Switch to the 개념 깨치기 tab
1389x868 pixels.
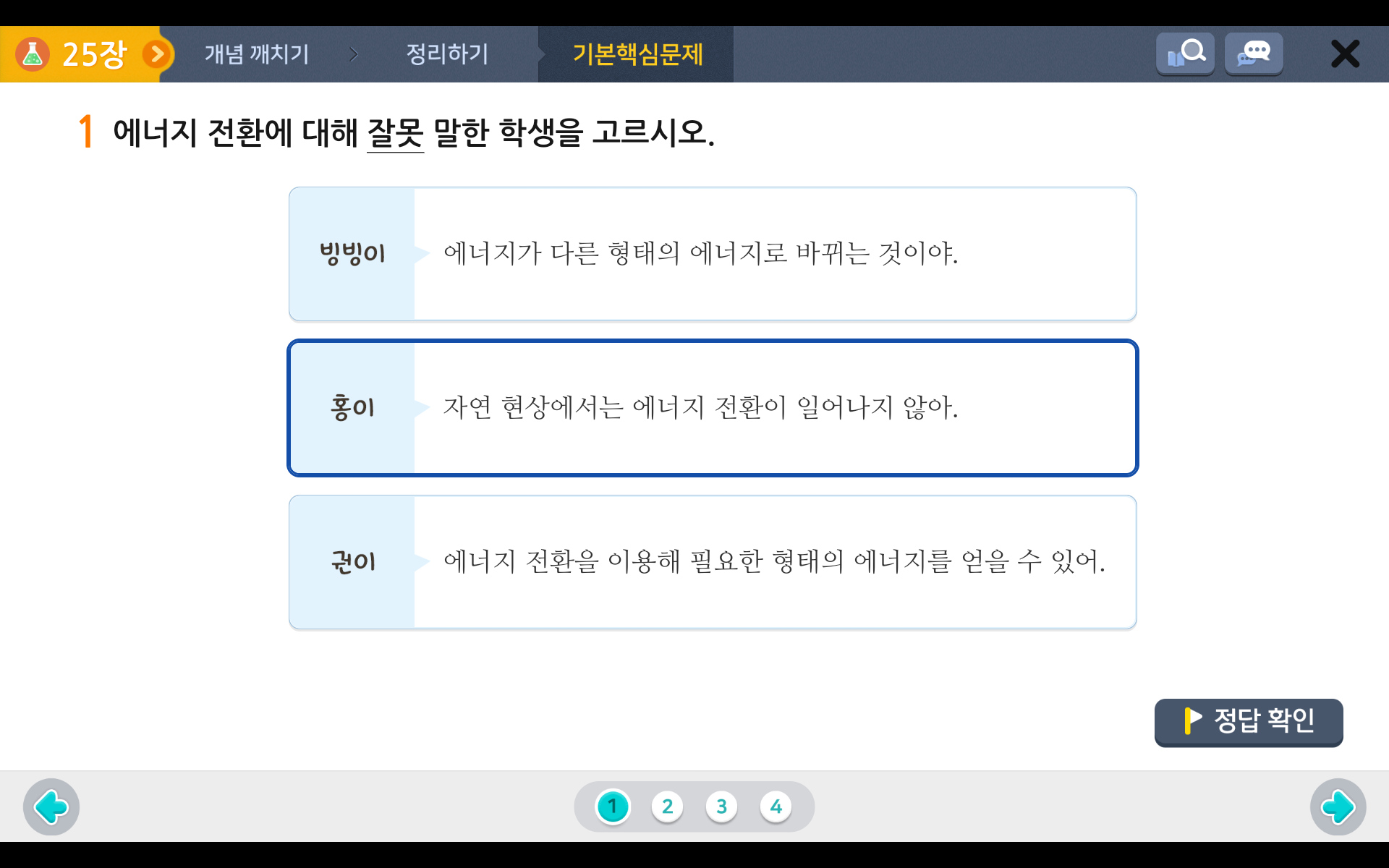[257, 54]
